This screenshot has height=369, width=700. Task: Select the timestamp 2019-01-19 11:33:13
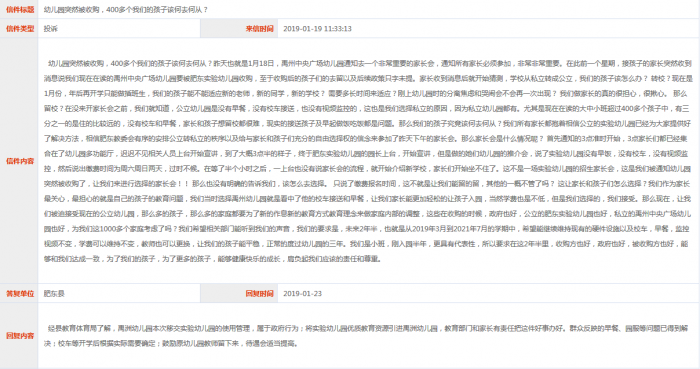pyautogui.click(x=317, y=29)
